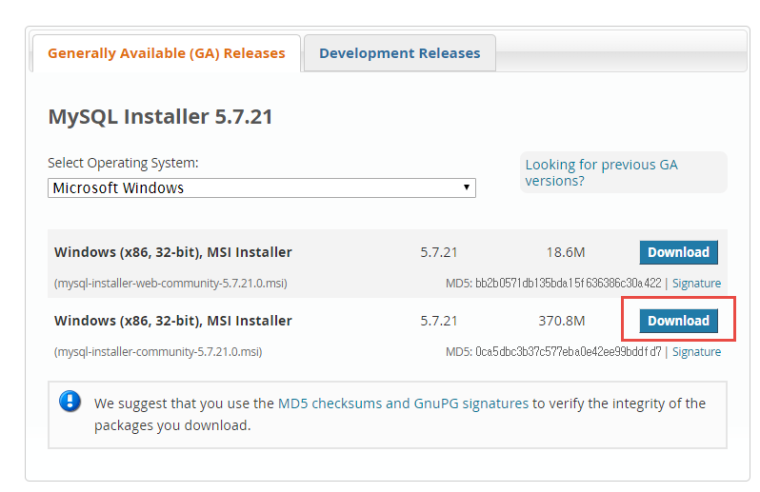This screenshot has width=760, height=492.
Task: Click the MD5 hash starting with bb2b0571
Action: click(568, 283)
